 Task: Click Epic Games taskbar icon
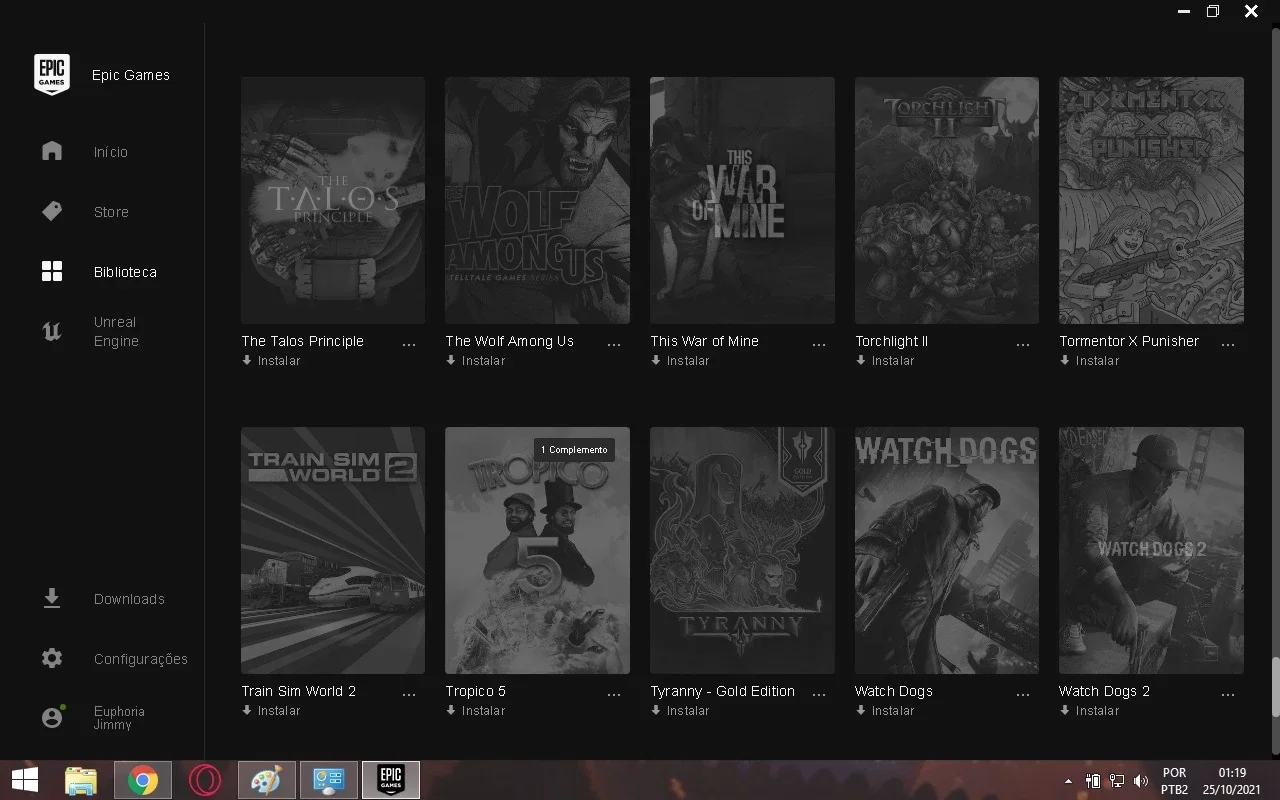point(390,780)
